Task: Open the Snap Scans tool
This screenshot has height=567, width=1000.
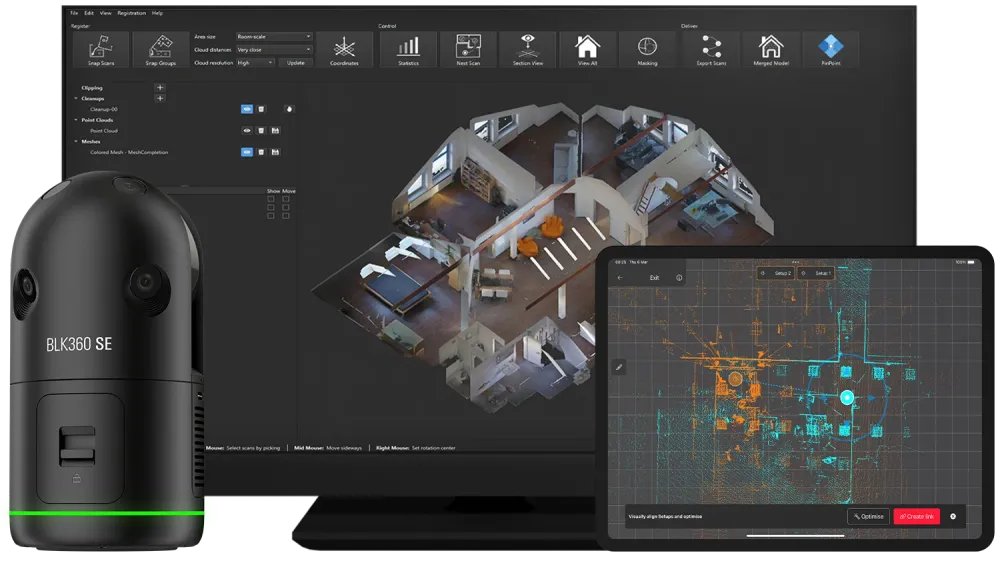Action: 101,50
